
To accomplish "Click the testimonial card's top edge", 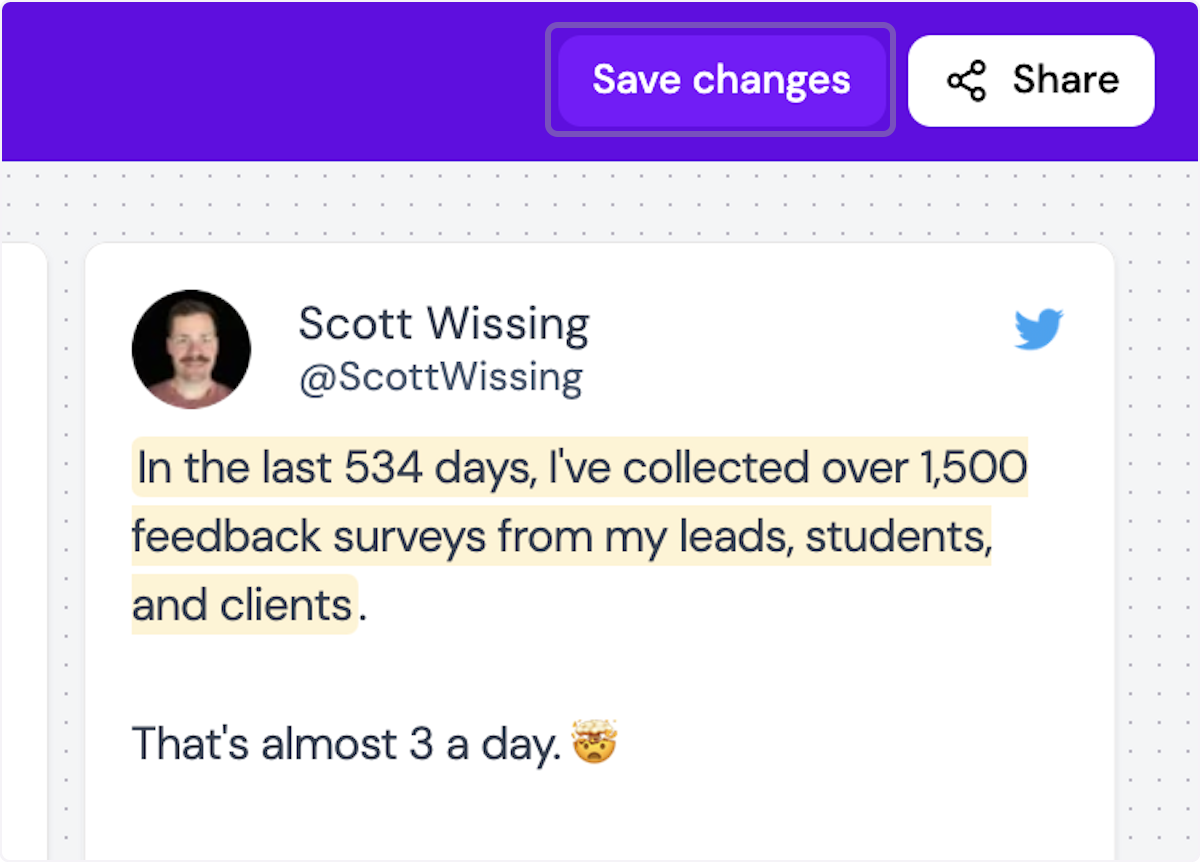I will click(x=600, y=244).
